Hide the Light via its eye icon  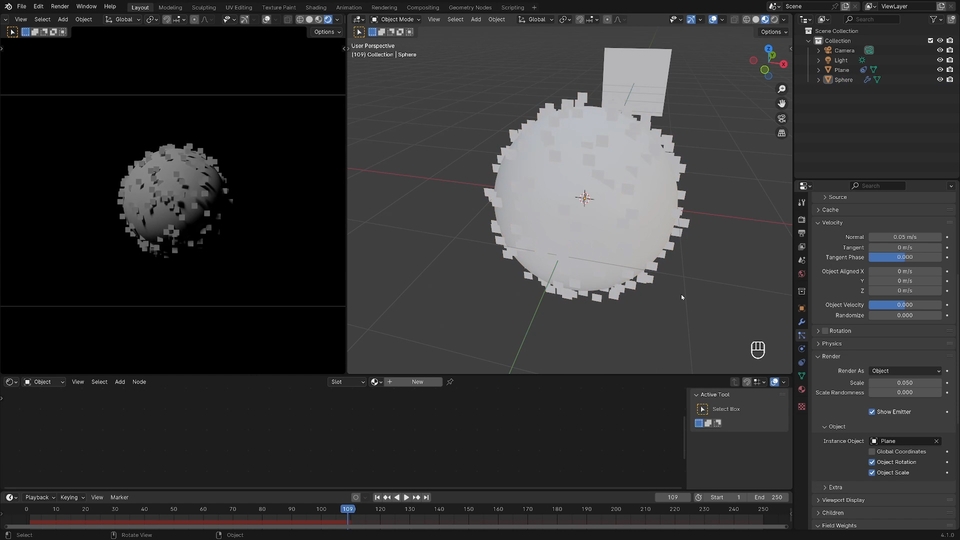pyautogui.click(x=940, y=60)
